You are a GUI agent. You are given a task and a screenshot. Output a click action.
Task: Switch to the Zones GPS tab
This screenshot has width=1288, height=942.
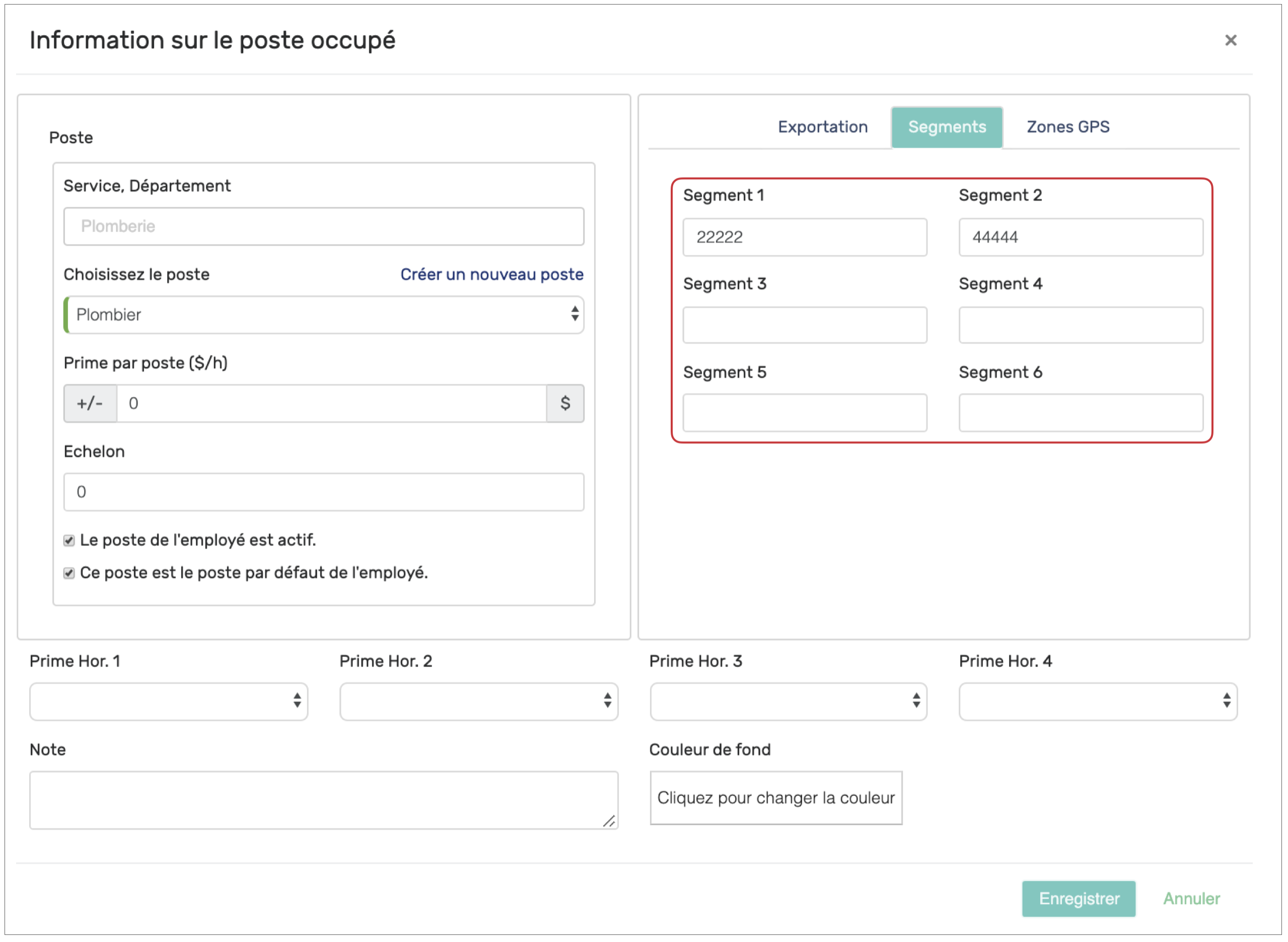point(1067,126)
